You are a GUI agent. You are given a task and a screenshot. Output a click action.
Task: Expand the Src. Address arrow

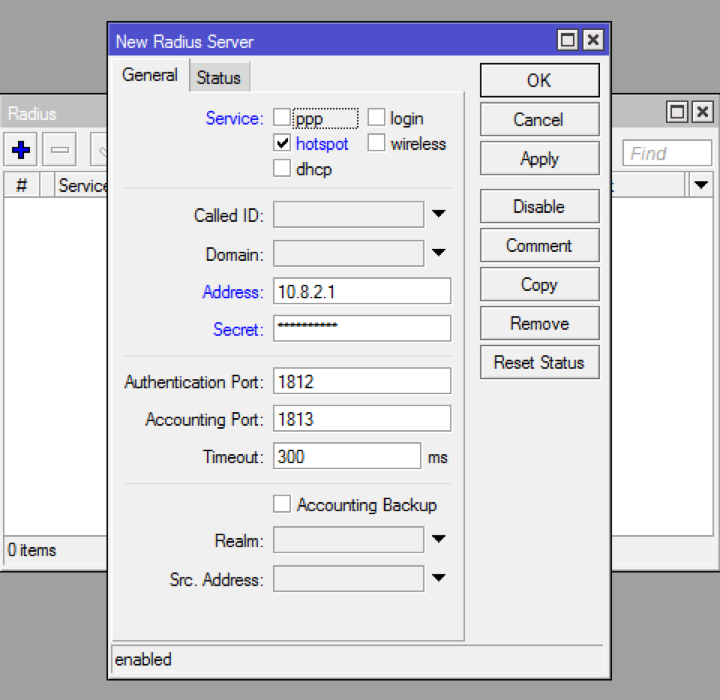[x=438, y=578]
